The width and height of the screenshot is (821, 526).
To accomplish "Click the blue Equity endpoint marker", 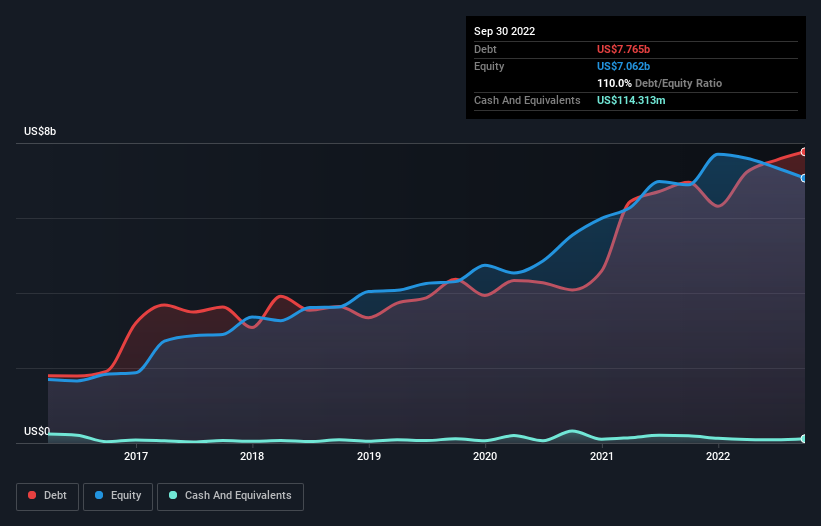I will [x=804, y=178].
